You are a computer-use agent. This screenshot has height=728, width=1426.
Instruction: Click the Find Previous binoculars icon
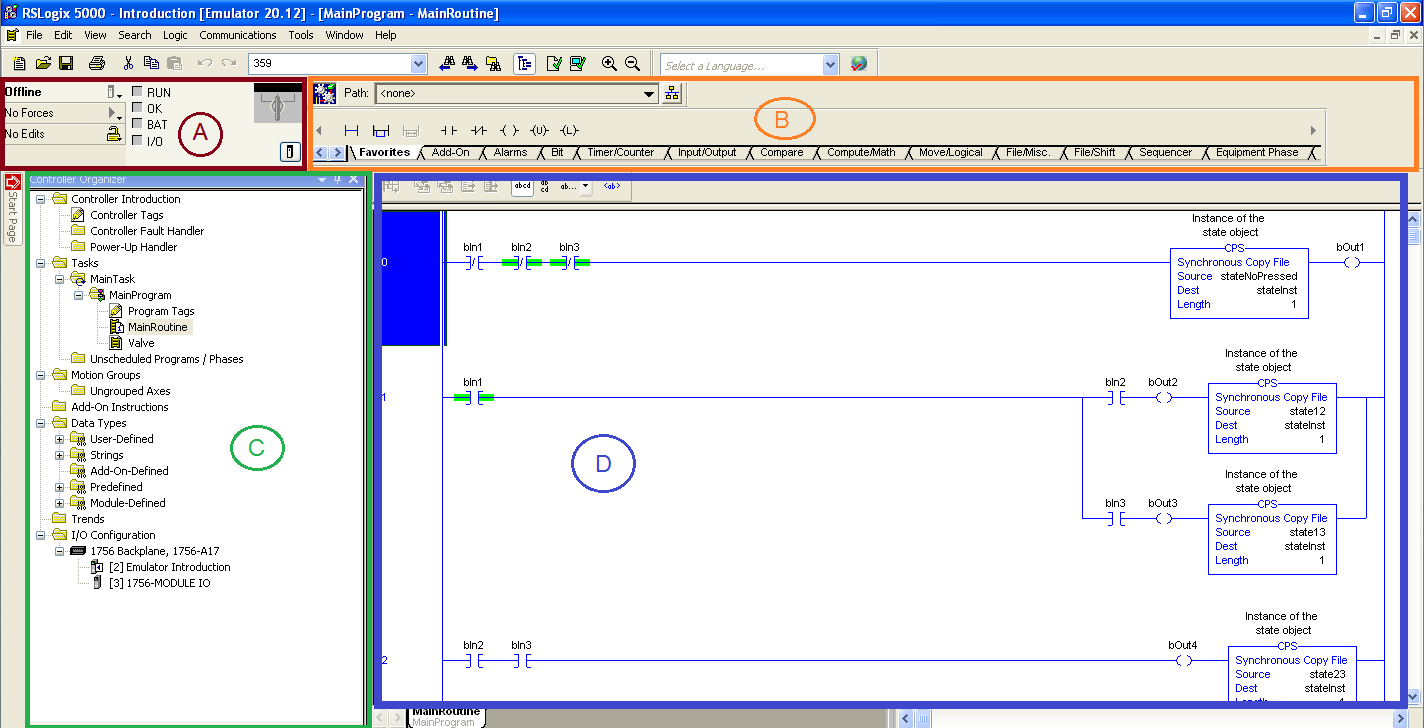pyautogui.click(x=447, y=63)
